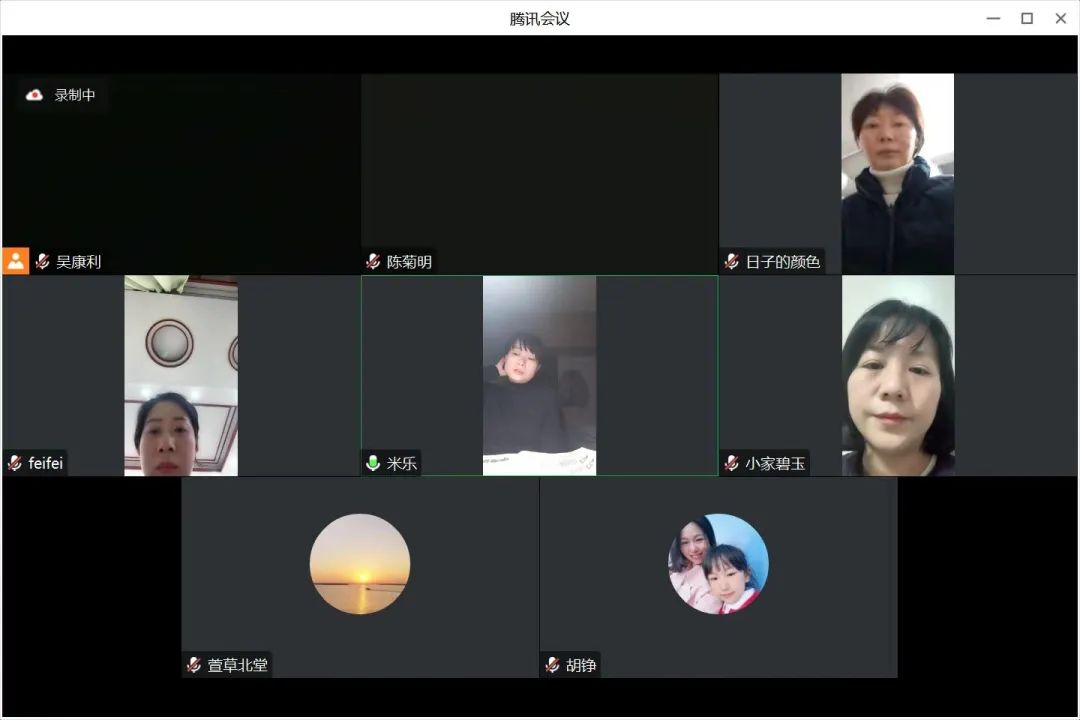1080x720 pixels.
Task: Click muted microphone icon beside 陈菊明
Action: pyautogui.click(x=374, y=262)
